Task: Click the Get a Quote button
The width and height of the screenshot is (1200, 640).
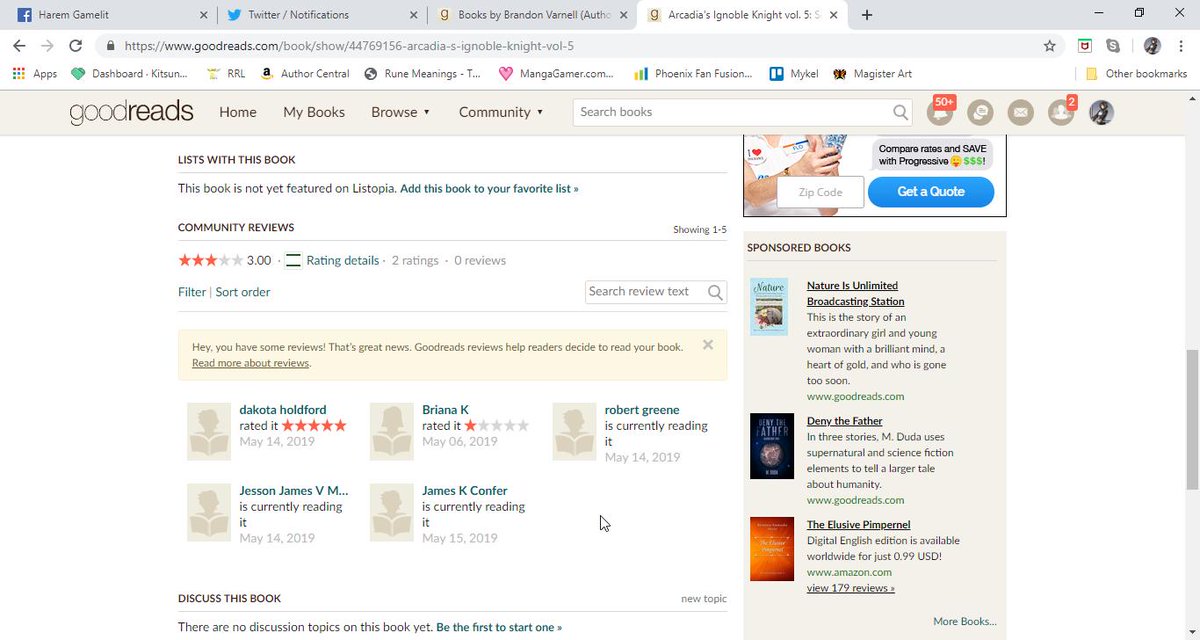Action: (x=931, y=192)
